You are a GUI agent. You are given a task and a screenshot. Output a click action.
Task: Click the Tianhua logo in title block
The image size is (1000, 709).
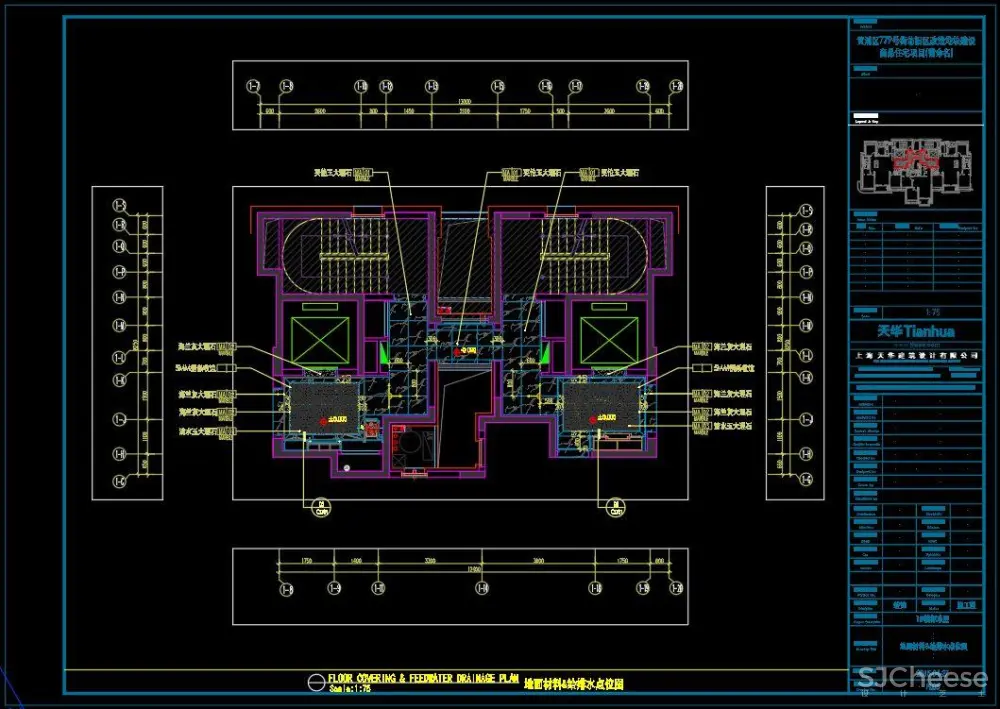click(x=914, y=331)
